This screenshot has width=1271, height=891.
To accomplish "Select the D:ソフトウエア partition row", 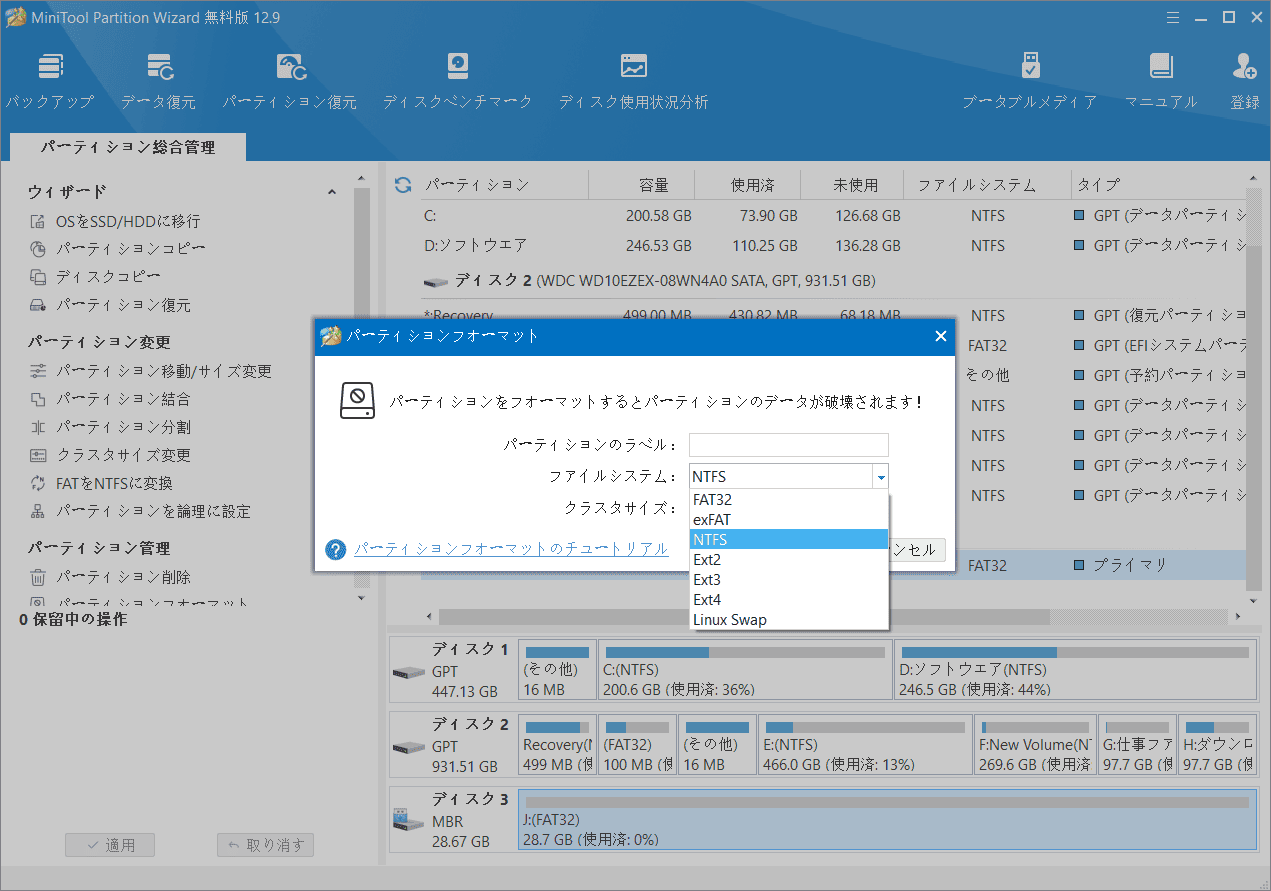I will (x=832, y=245).
